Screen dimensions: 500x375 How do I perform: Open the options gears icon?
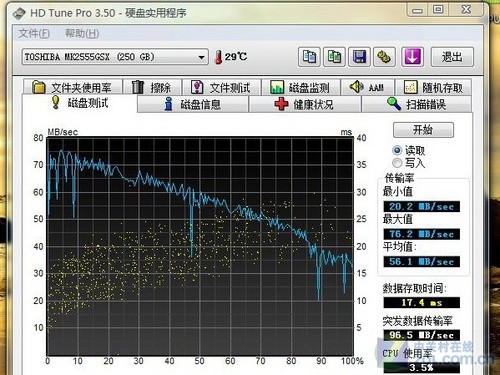pyautogui.click(x=384, y=57)
